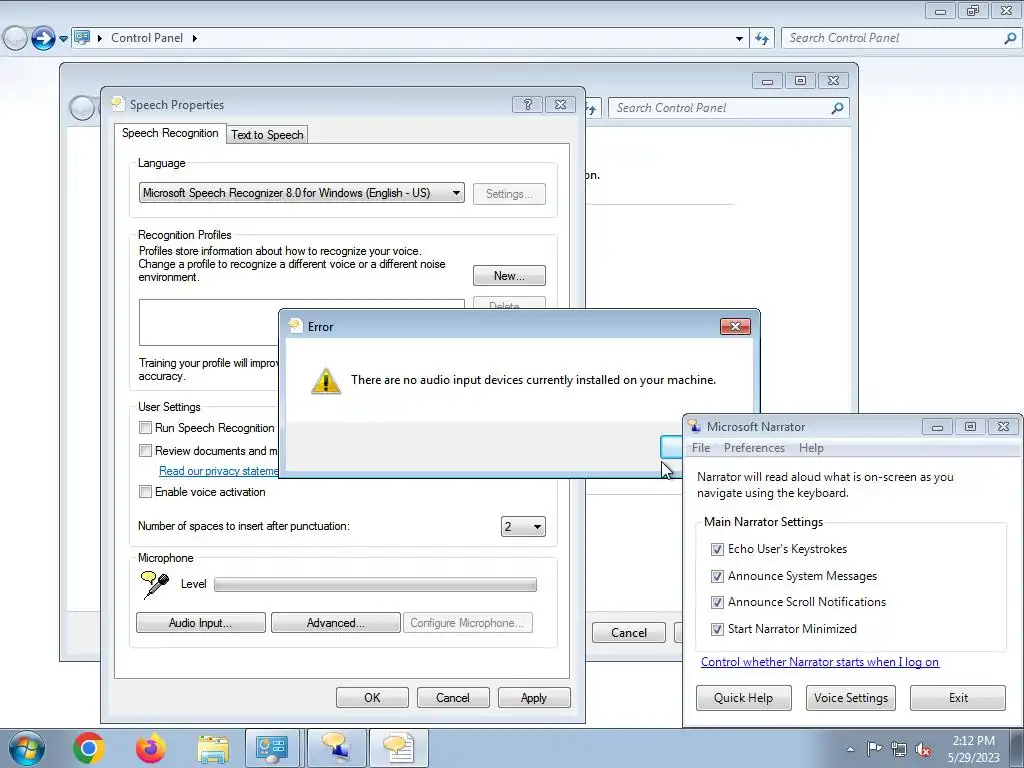Toggle Announce Scroll Notifications checkbox

point(717,602)
